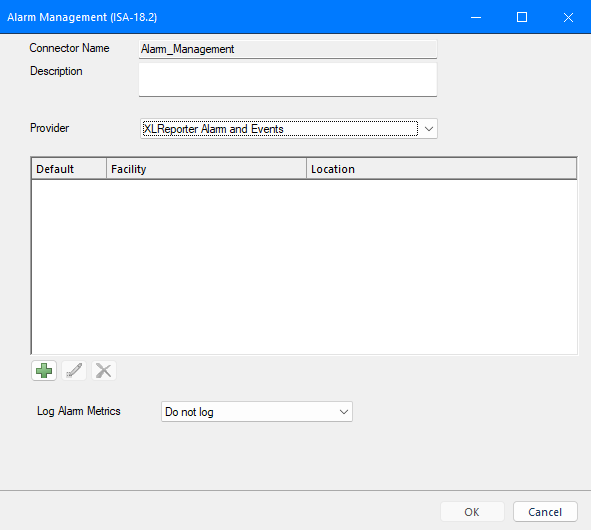Click the empty facility list area
The width and height of the screenshot is (591, 530).
point(304,267)
